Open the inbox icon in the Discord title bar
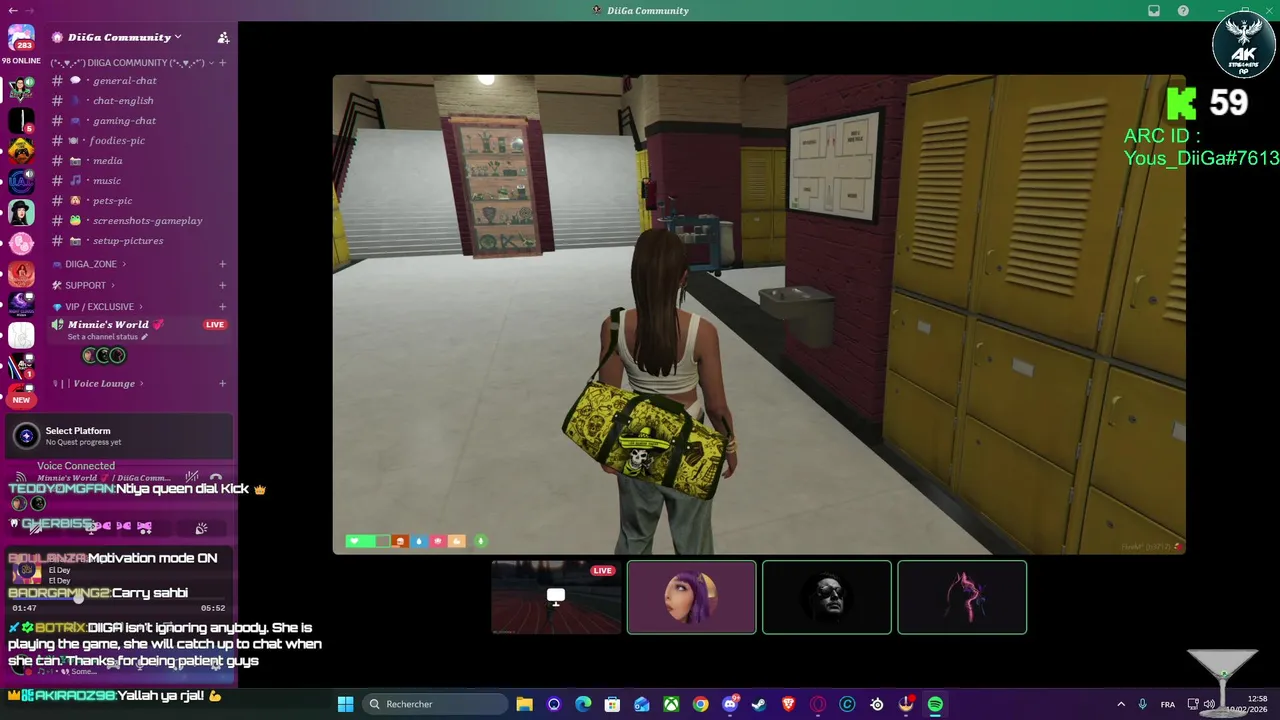1280x720 pixels. [x=1154, y=11]
